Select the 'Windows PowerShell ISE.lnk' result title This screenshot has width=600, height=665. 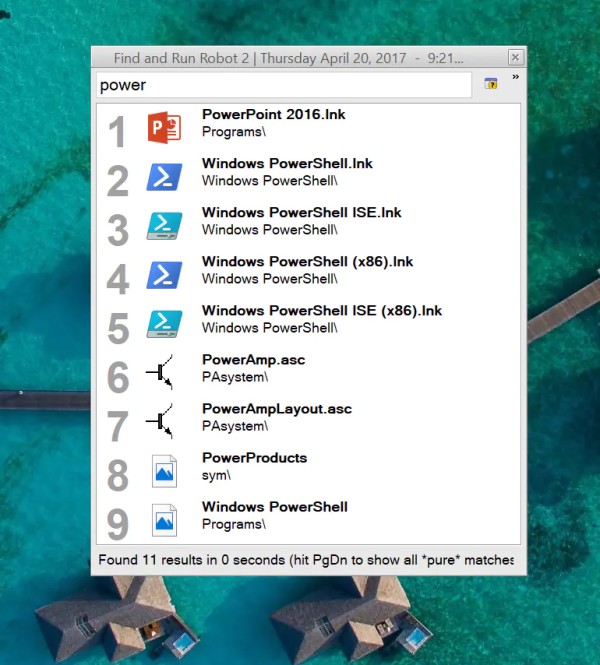tap(301, 212)
